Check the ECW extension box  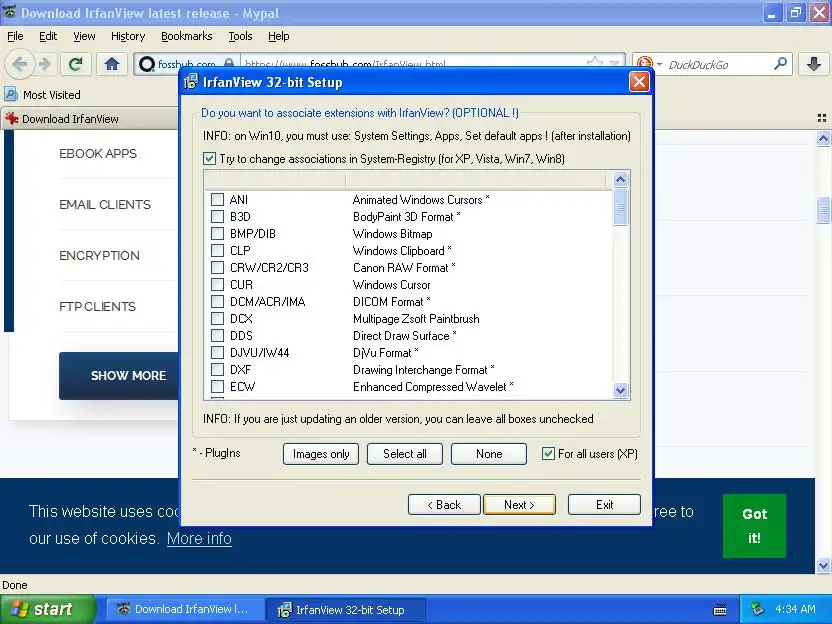coord(217,386)
